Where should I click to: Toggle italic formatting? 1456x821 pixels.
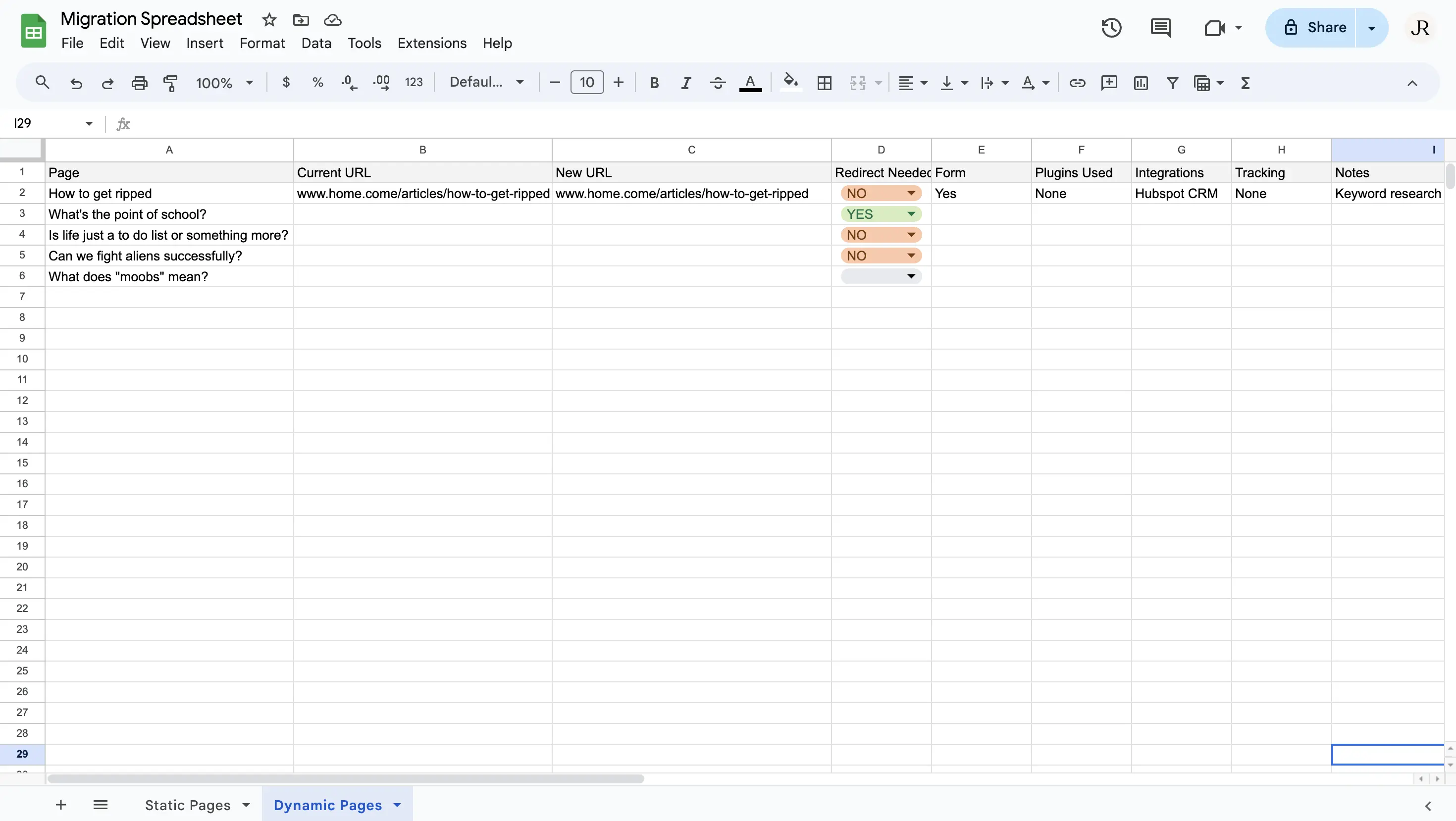pyautogui.click(x=685, y=83)
